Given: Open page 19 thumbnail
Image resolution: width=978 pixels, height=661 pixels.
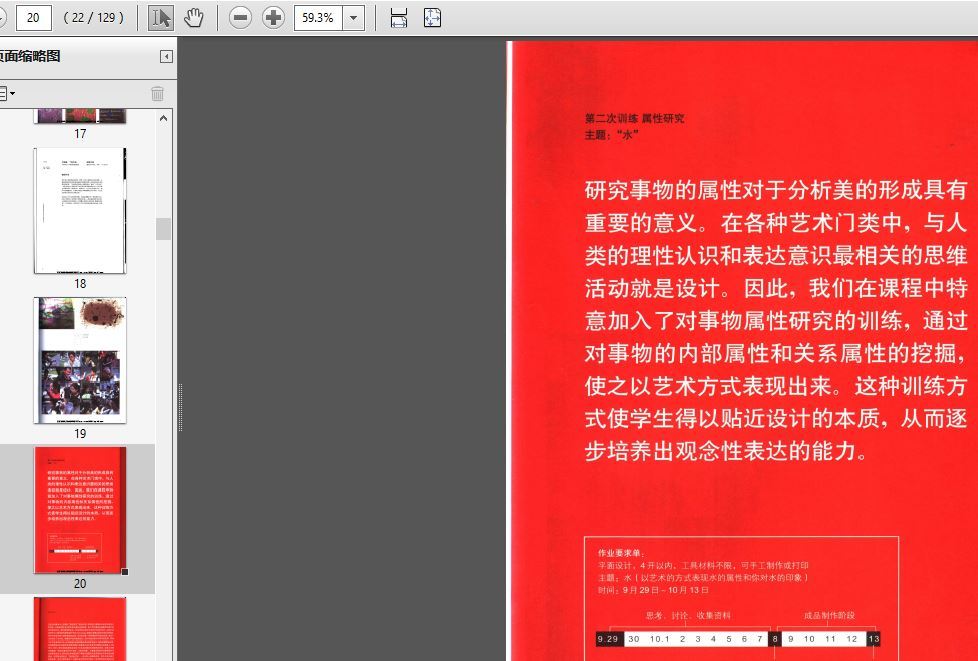Looking at the screenshot, I should click(x=80, y=360).
